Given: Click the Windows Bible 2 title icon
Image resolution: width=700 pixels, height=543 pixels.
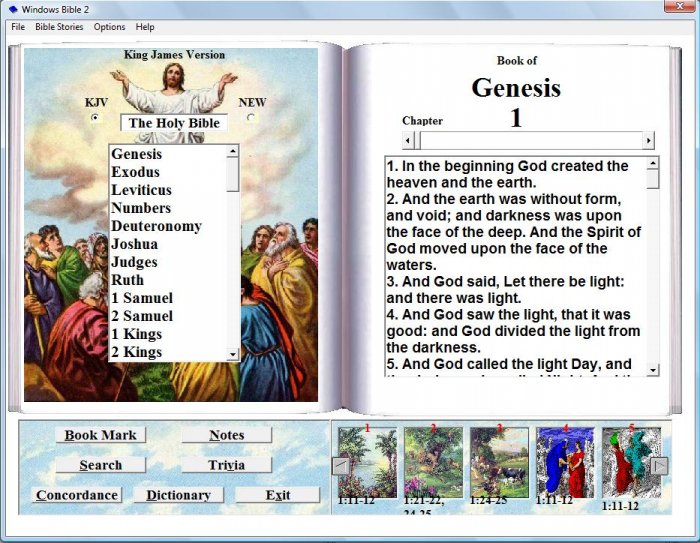Looking at the screenshot, I should [x=13, y=9].
